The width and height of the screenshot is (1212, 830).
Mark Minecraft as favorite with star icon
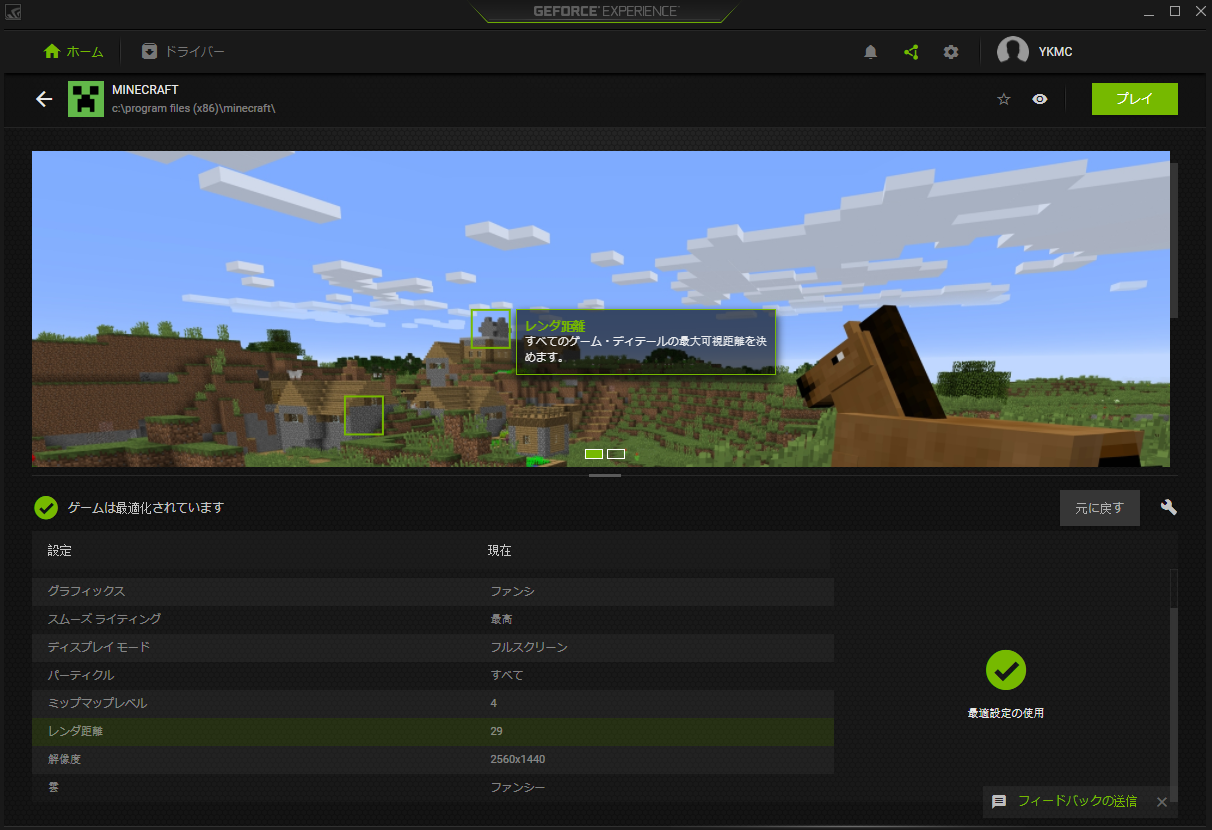[x=1004, y=99]
